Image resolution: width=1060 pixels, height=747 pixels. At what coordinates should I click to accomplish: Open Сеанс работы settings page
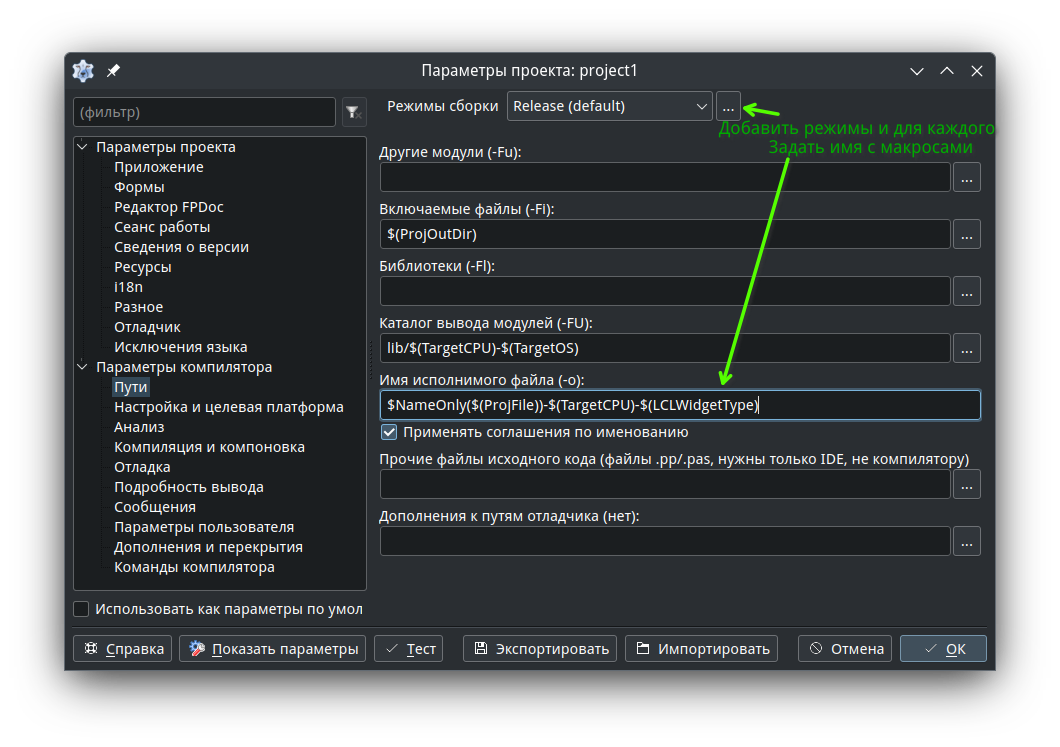(x=162, y=227)
